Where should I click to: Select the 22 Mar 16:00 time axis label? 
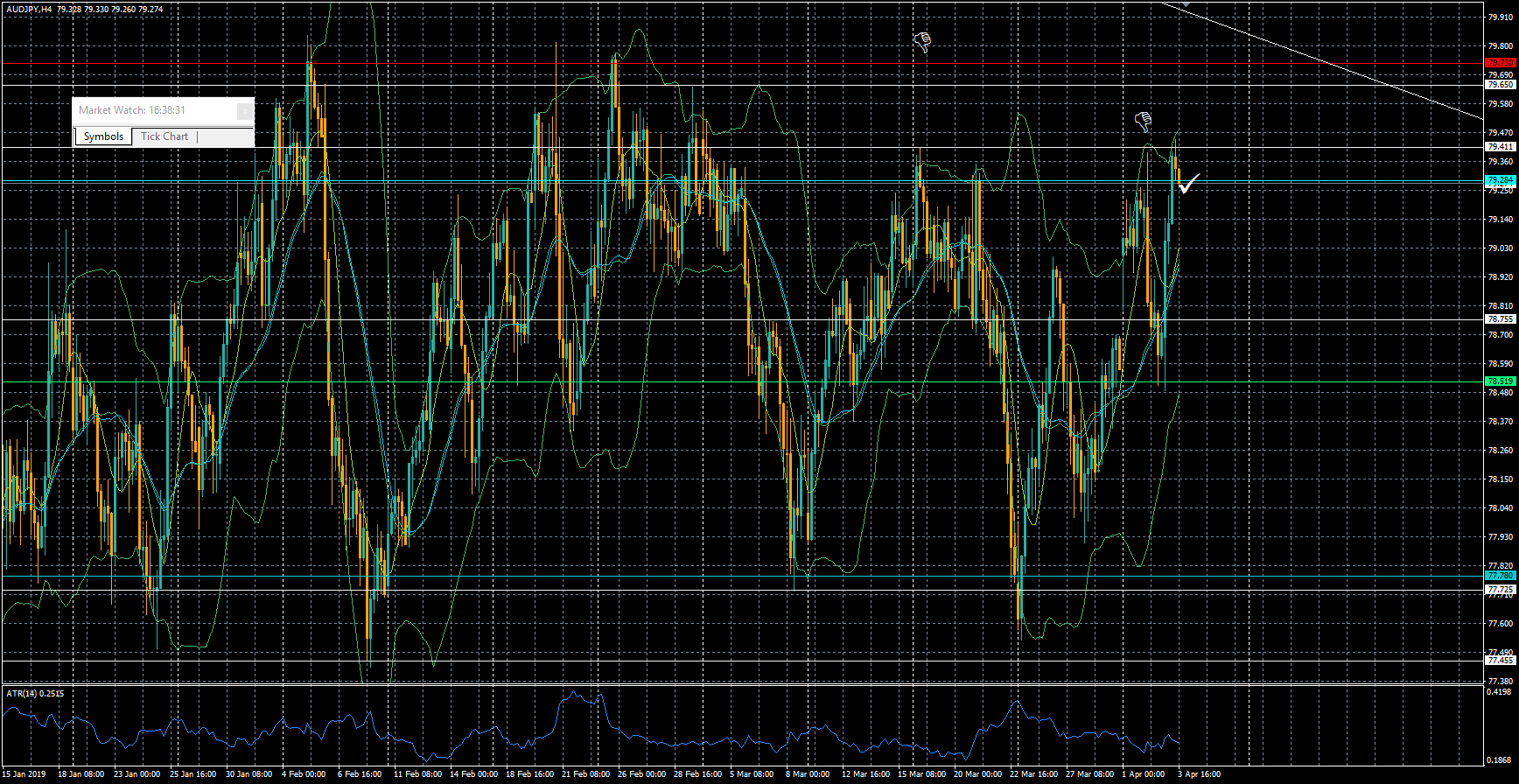(x=1033, y=774)
